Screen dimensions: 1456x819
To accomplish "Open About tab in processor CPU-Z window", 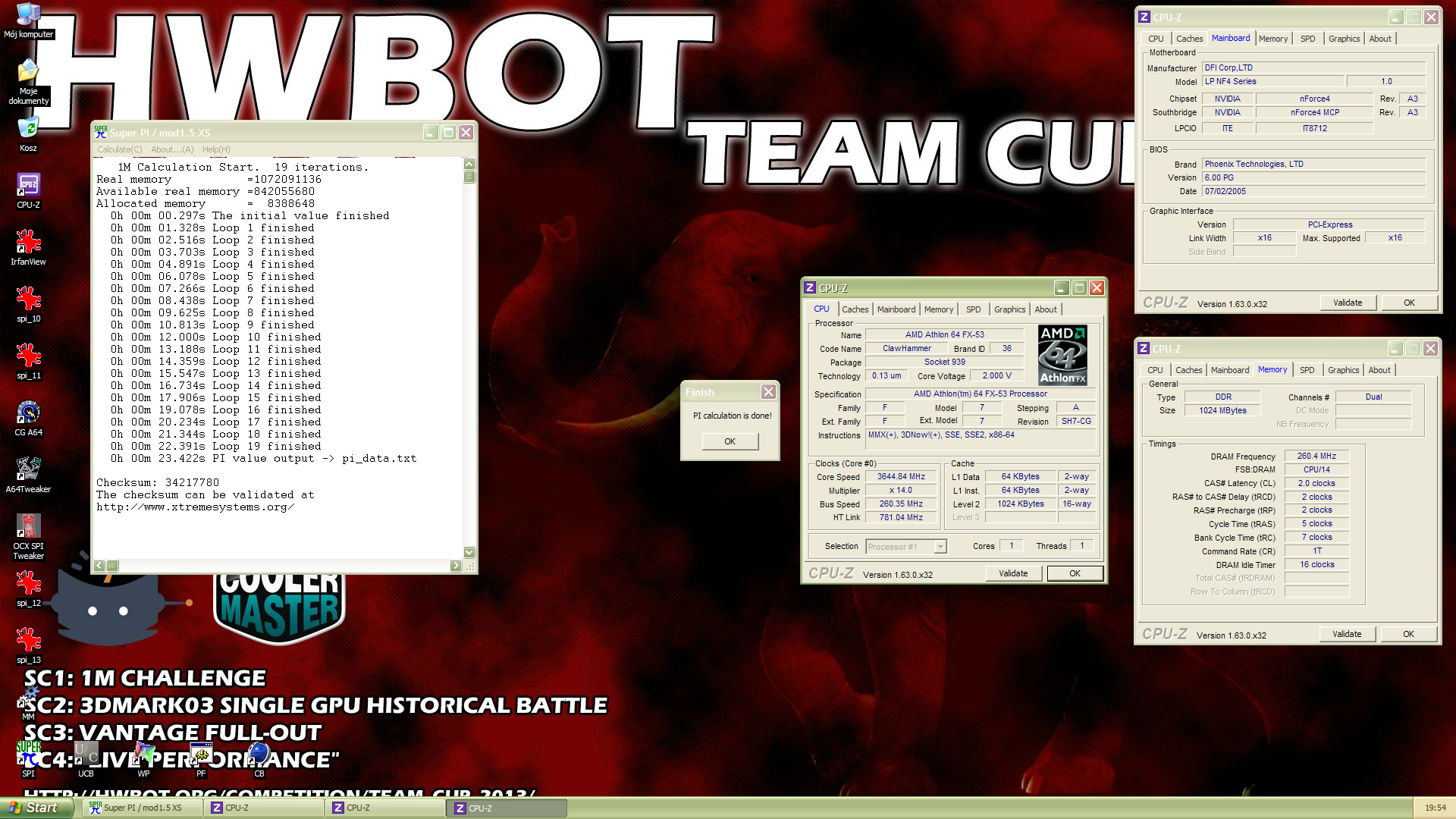I will (1046, 309).
